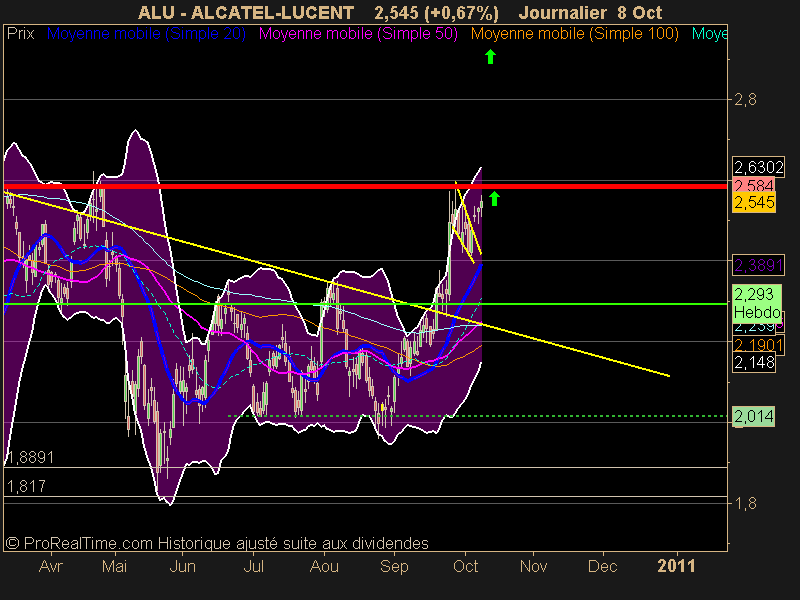Click the pink 2,584 price label
Viewport: 800px width, 600px height.
tap(754, 184)
